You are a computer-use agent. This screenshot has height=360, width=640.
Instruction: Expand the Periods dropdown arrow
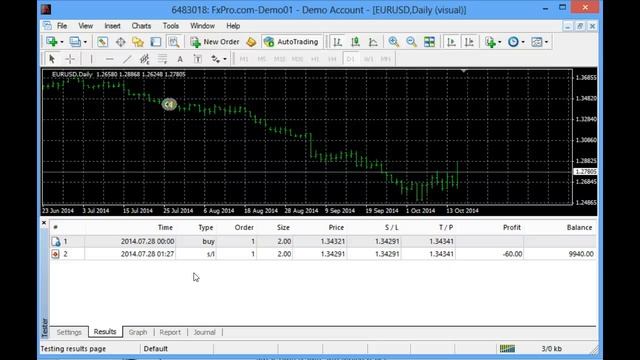523,42
